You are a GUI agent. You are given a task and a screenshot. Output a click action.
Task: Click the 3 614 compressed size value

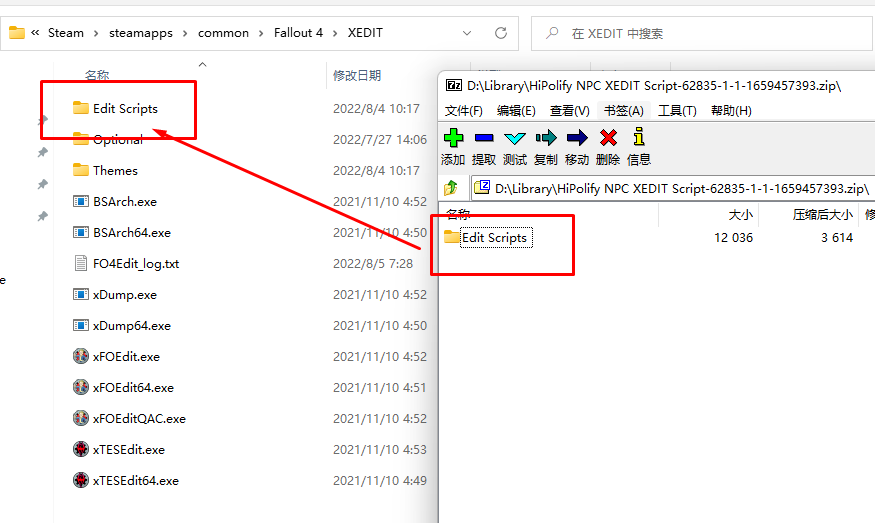coord(836,238)
